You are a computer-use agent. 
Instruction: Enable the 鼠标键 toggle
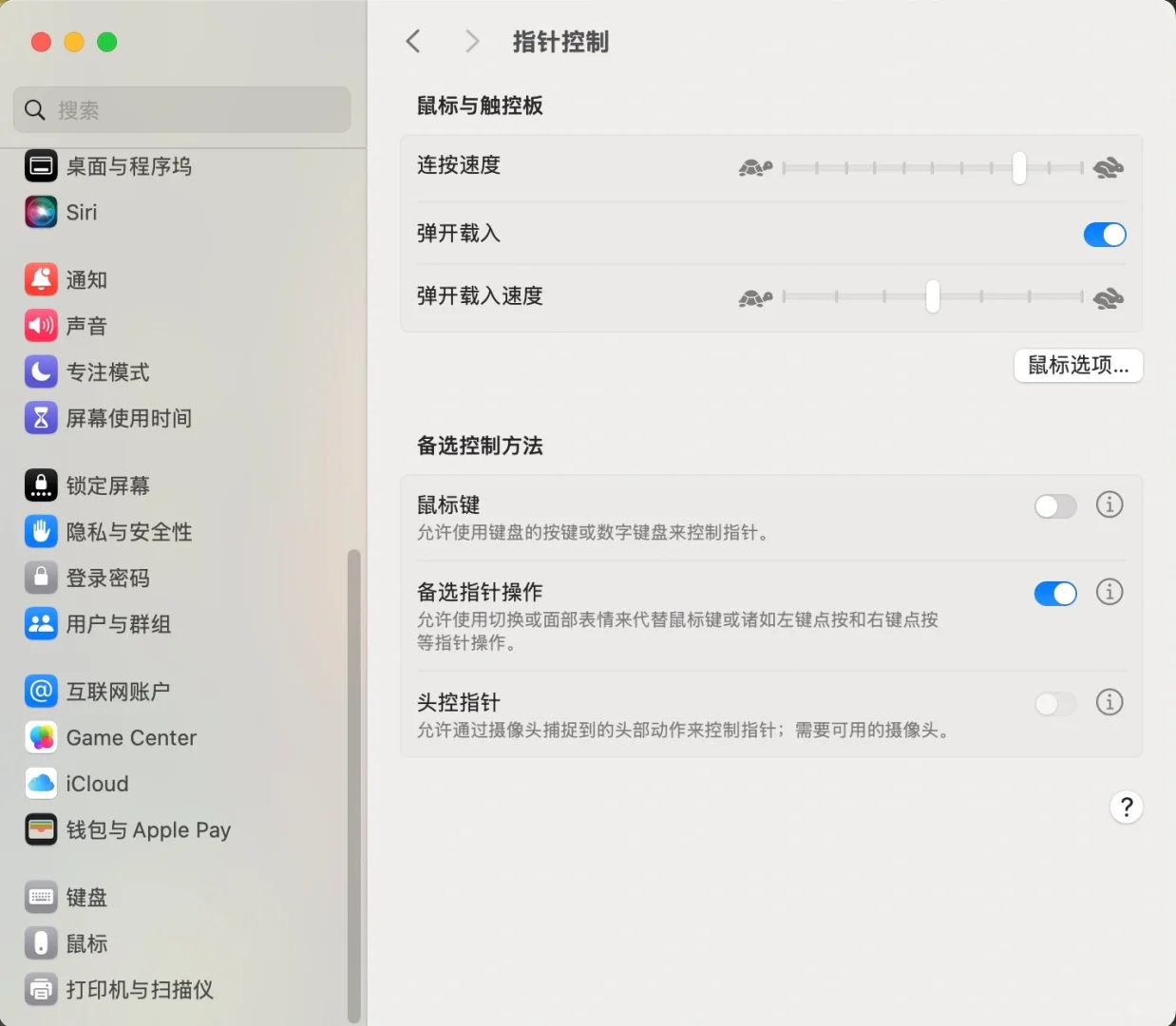1054,506
